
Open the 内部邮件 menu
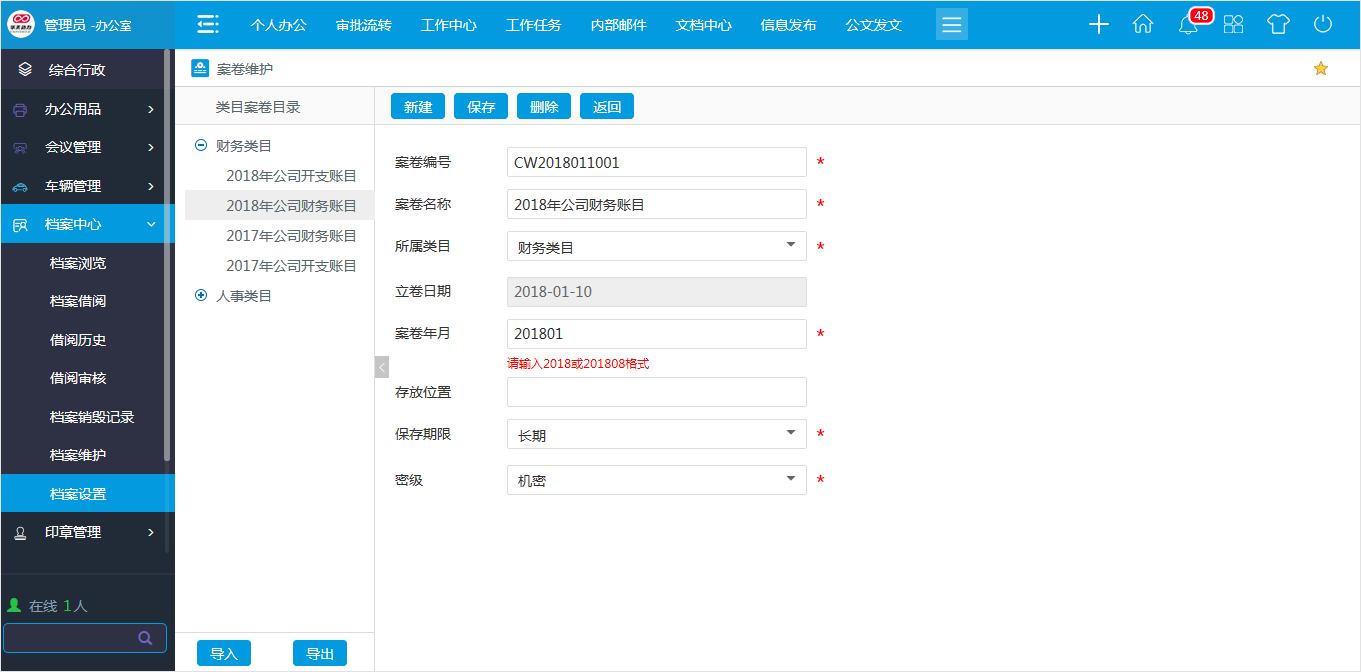click(618, 24)
